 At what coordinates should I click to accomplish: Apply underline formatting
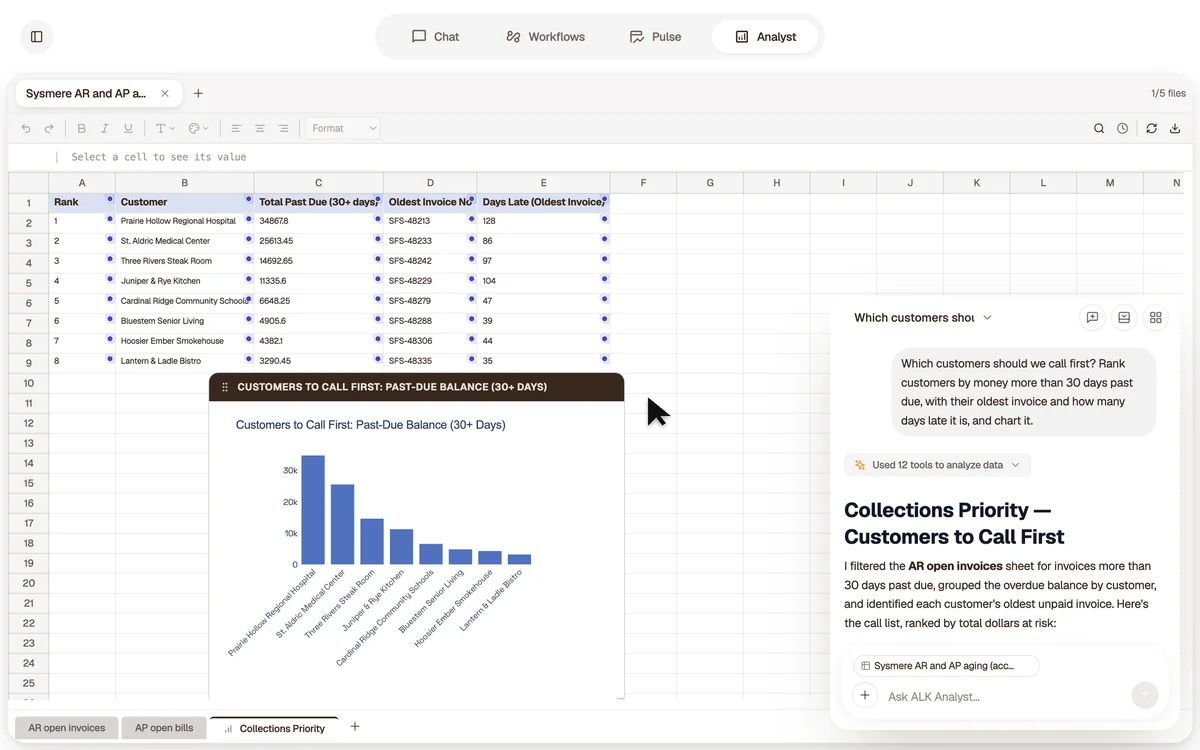[x=128, y=128]
